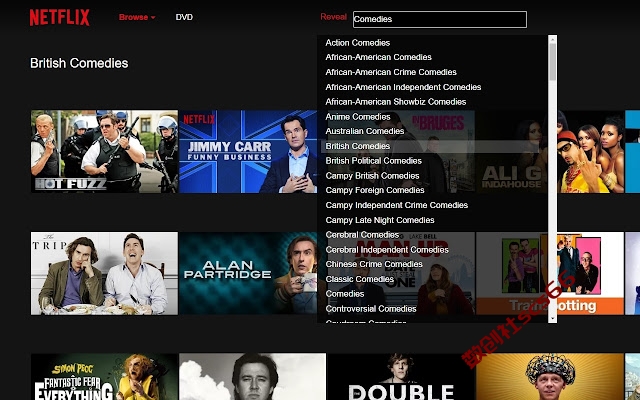Screen dimensions: 640x400
Task: Open Alan Partridge thumbnail
Action: pos(249,273)
